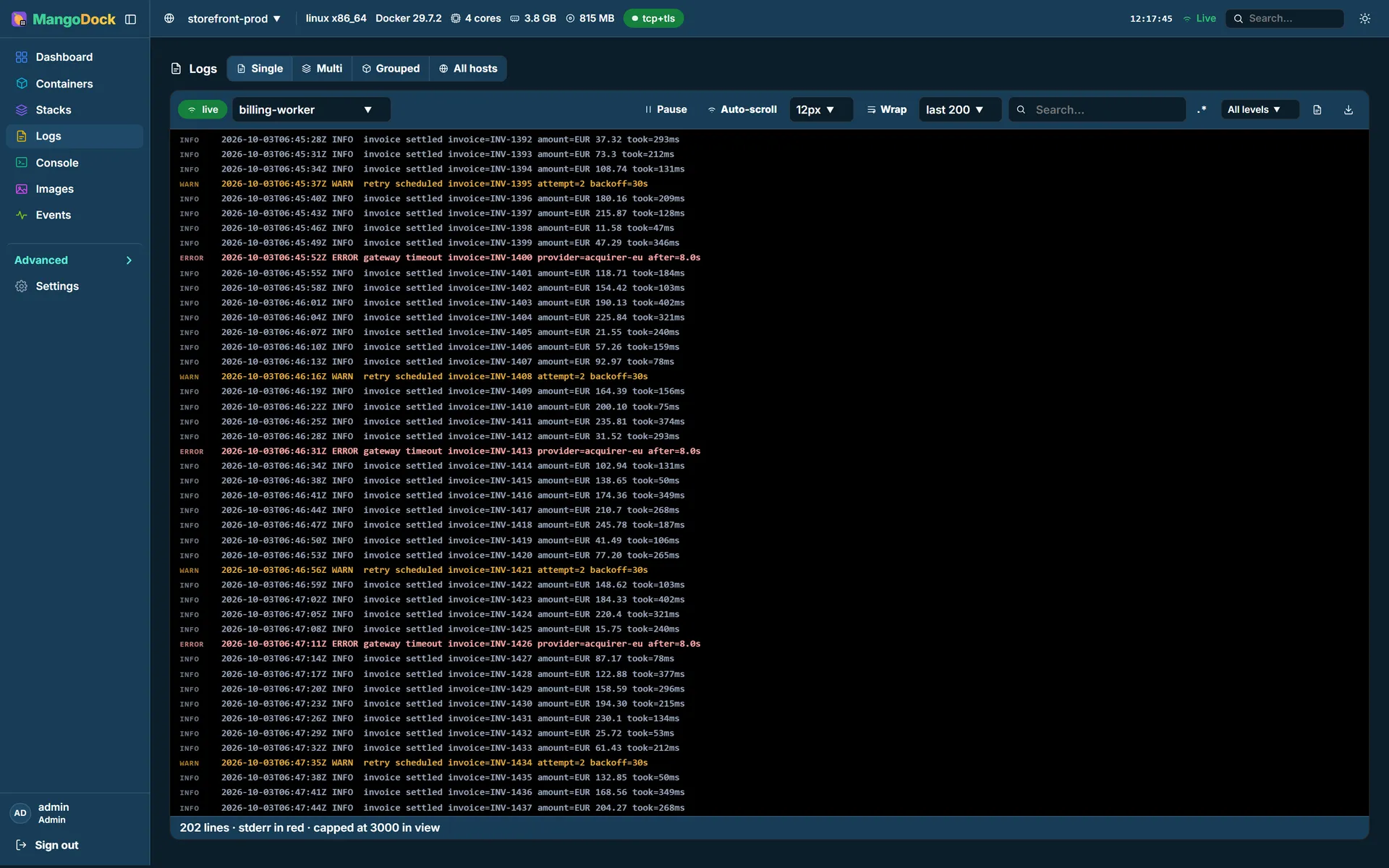Screen dimensions: 1389x868
Task: Click the MangoDock logo icon
Action: coord(20,19)
